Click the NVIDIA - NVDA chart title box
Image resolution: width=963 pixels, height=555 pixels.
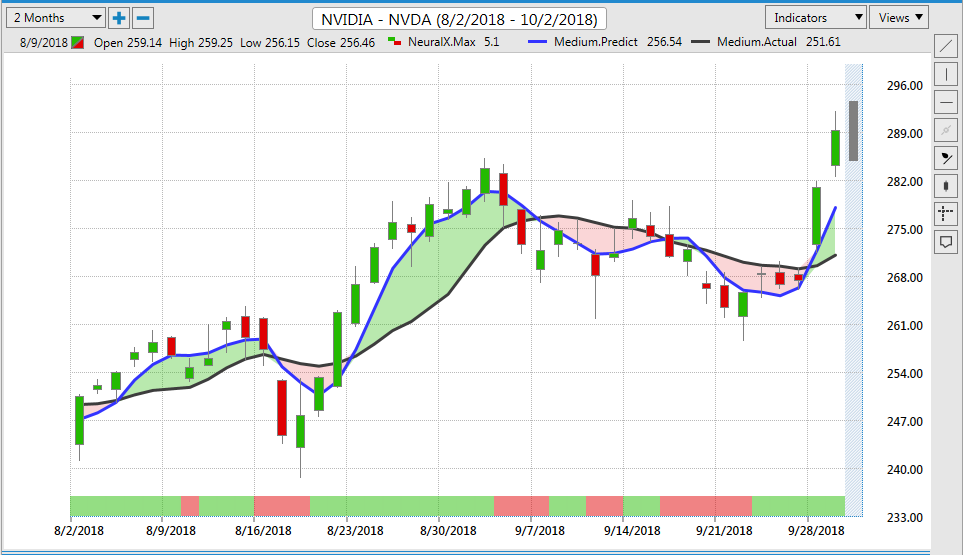(459, 19)
